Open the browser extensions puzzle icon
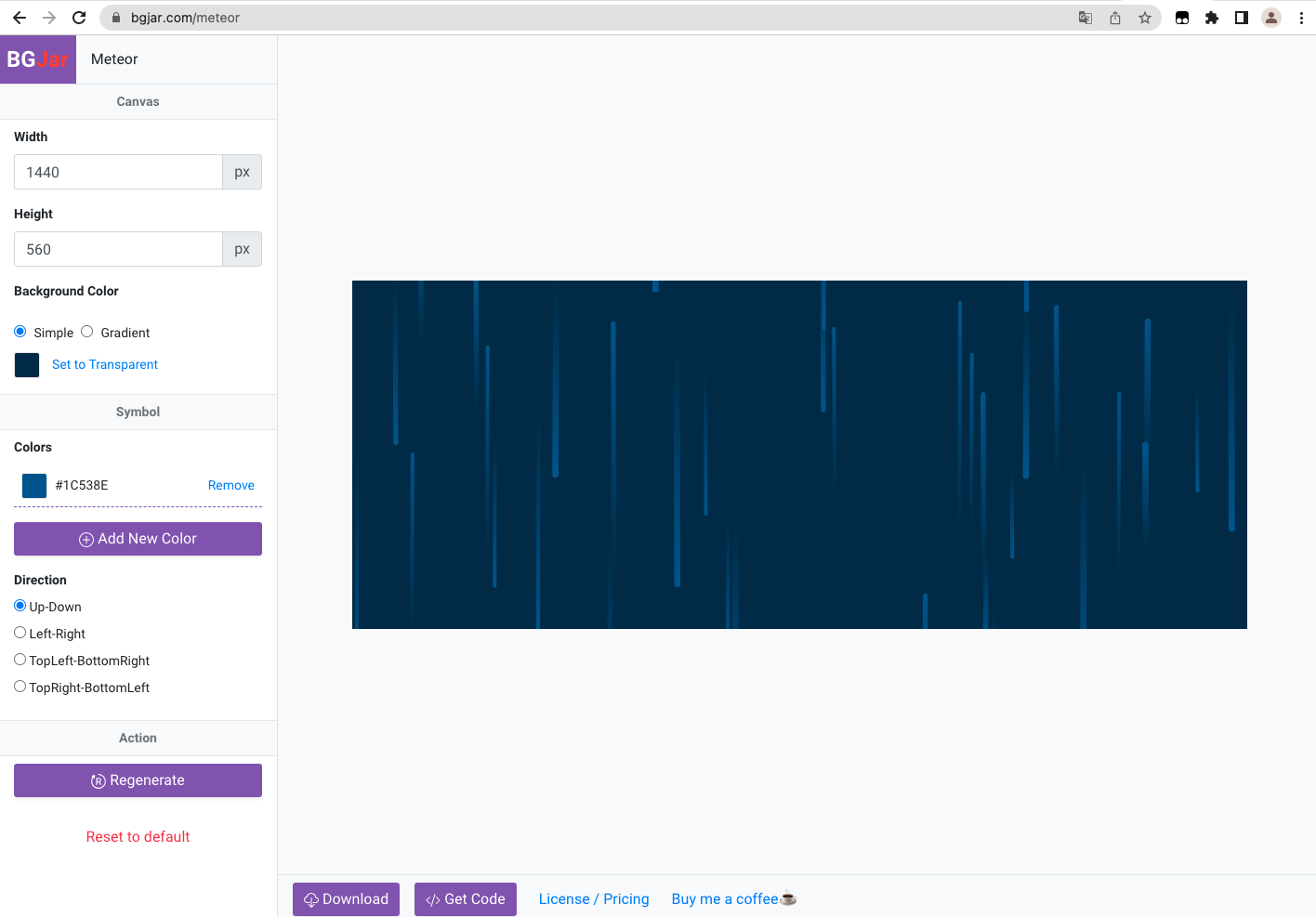 tap(1212, 18)
